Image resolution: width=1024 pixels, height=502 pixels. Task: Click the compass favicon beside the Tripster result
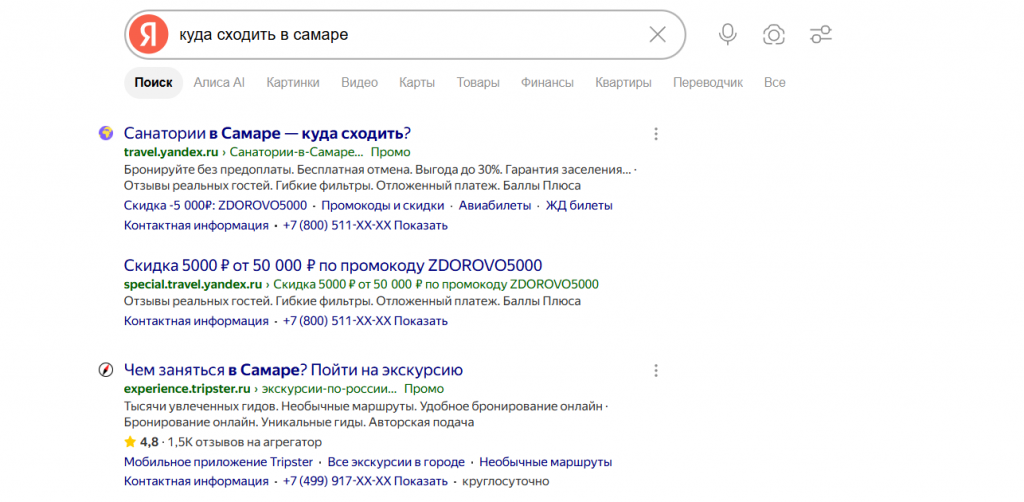[105, 370]
